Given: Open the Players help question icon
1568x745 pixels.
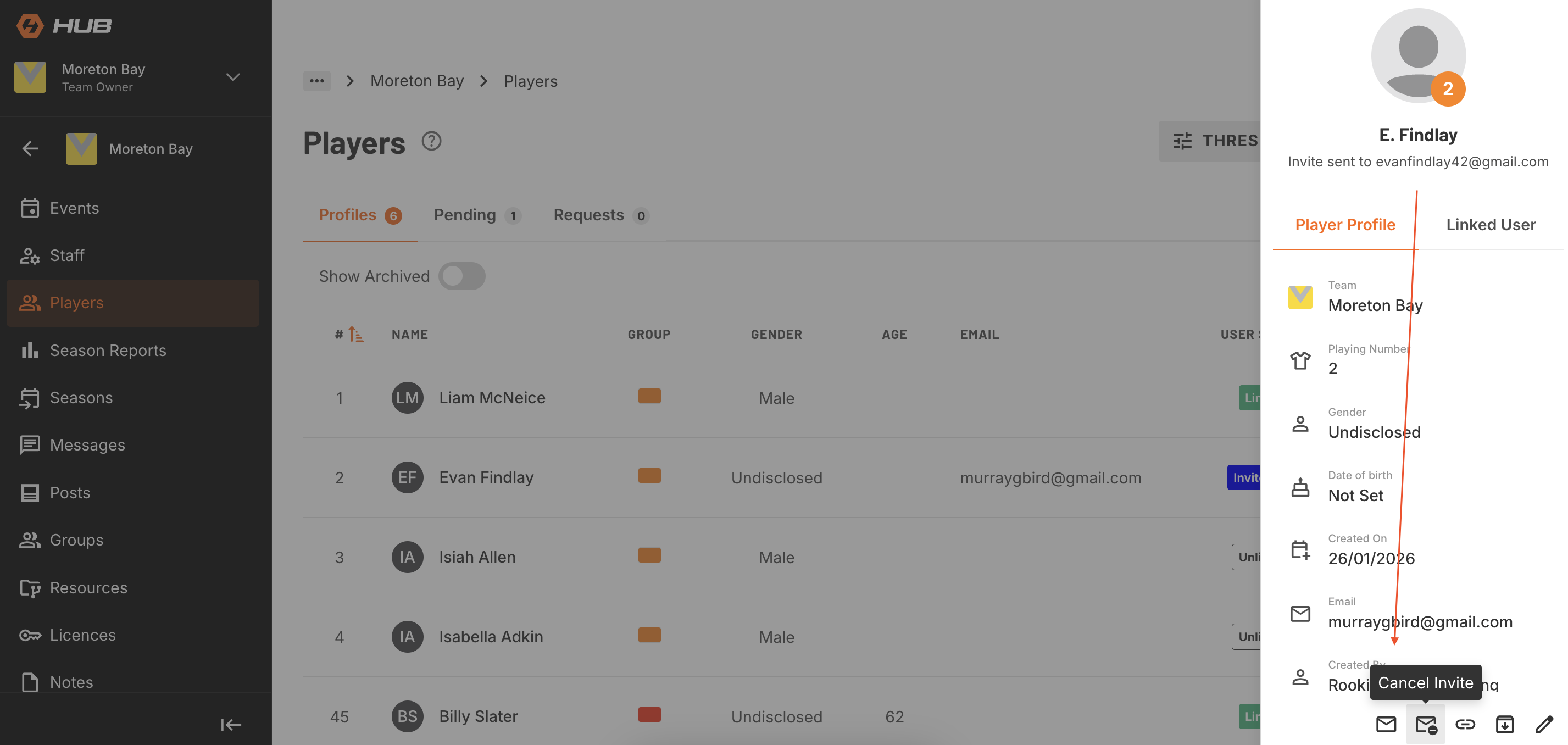Looking at the screenshot, I should tap(431, 141).
